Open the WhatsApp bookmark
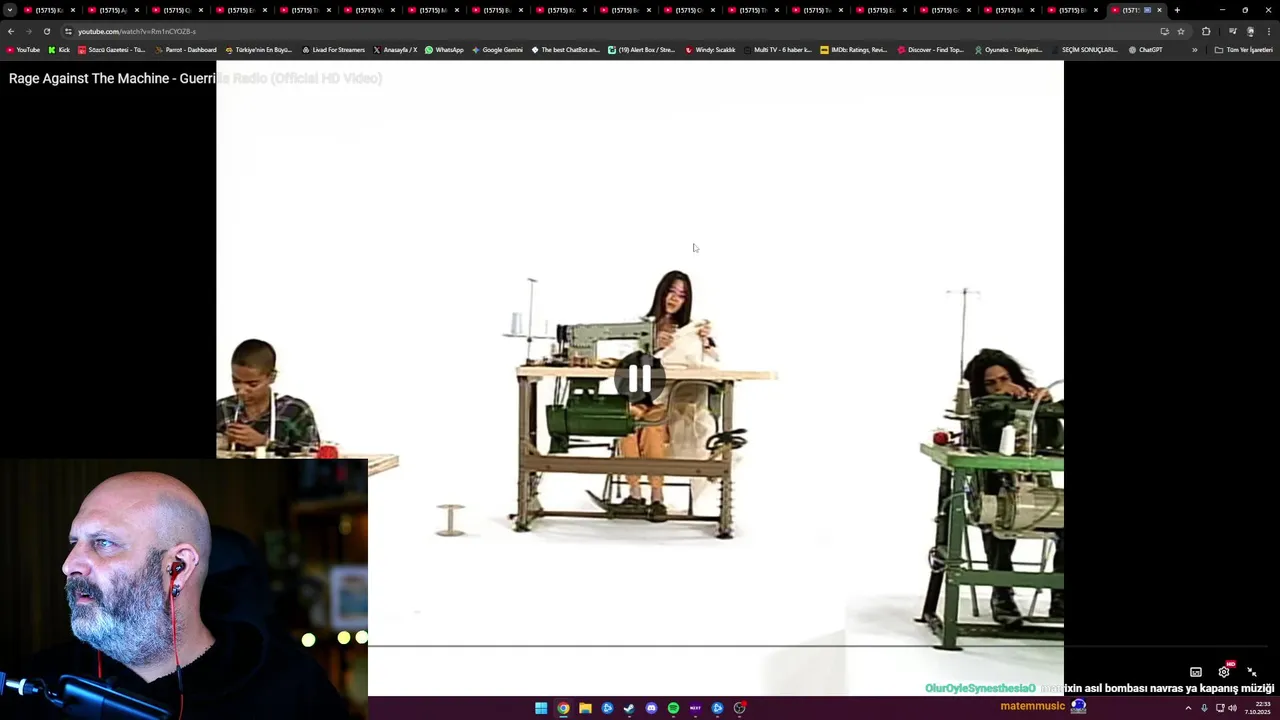The height and width of the screenshot is (720, 1280). (x=444, y=49)
